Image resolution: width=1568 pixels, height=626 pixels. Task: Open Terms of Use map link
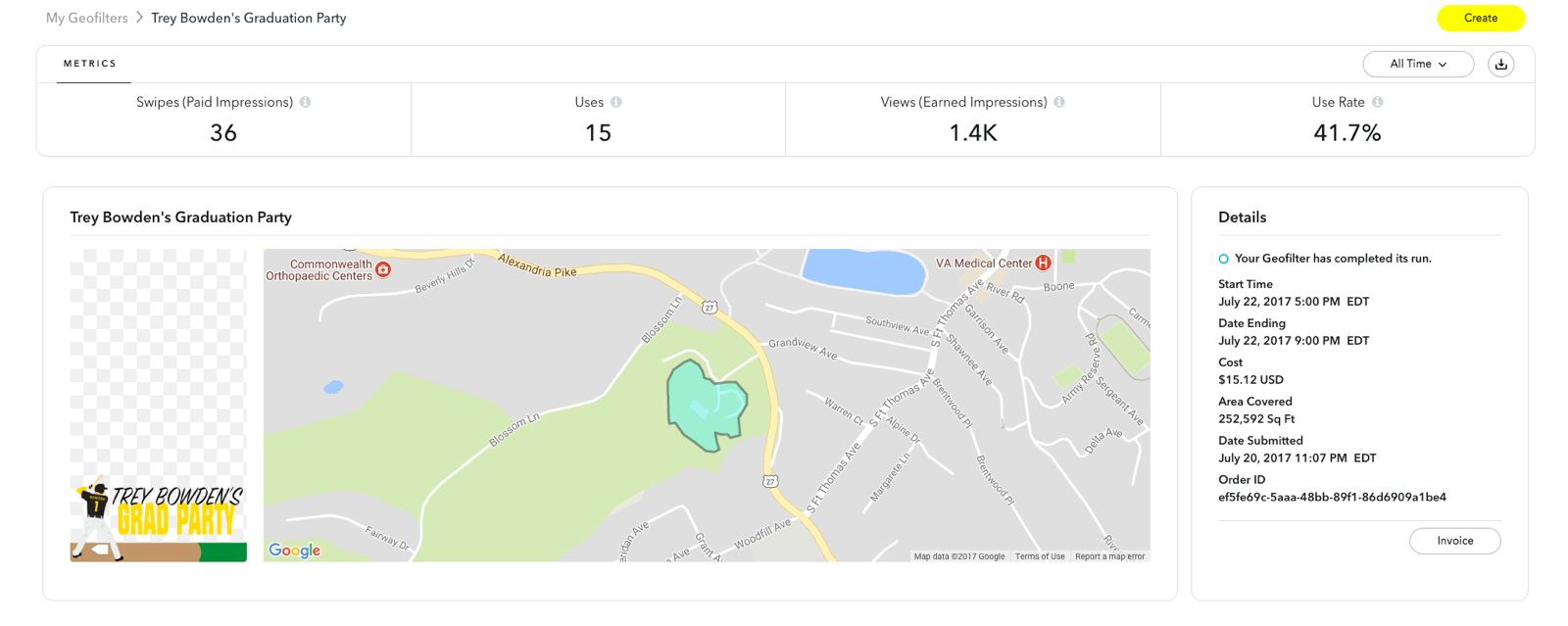click(x=1040, y=556)
